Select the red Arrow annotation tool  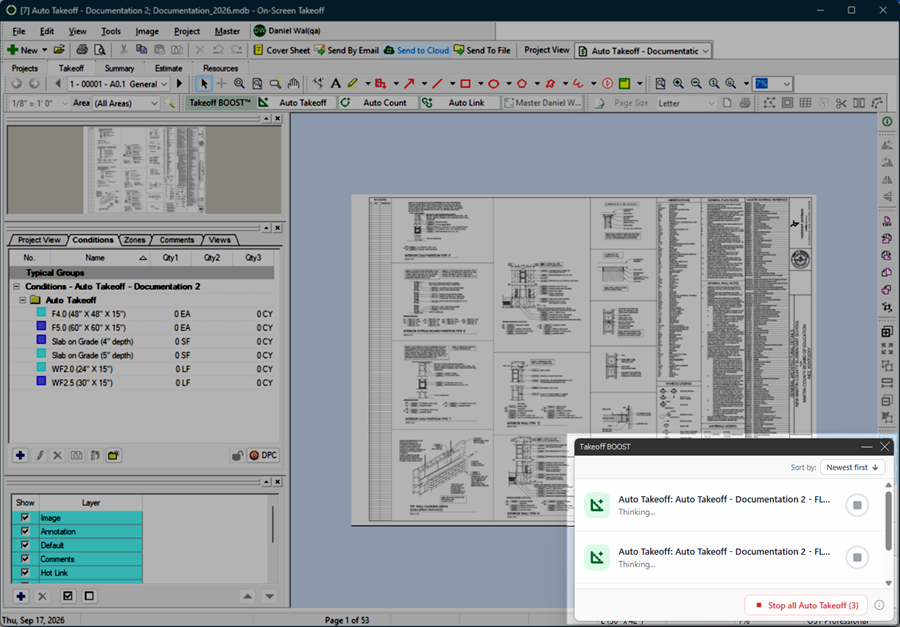point(409,84)
